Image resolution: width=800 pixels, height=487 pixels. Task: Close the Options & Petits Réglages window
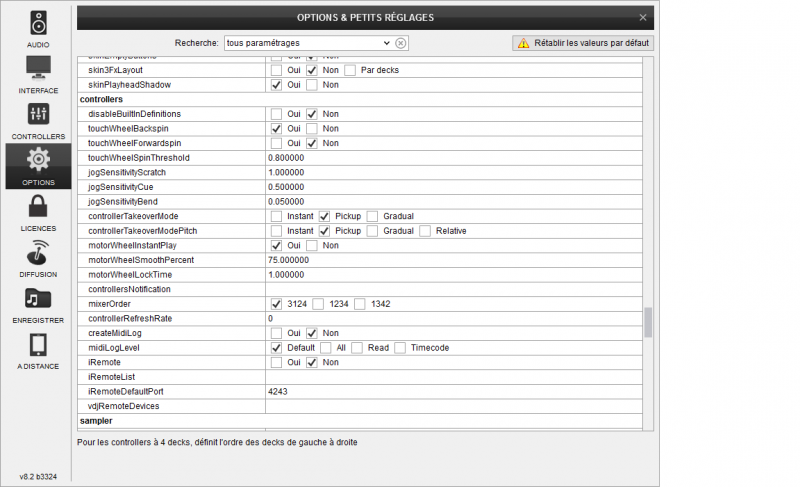[643, 17]
